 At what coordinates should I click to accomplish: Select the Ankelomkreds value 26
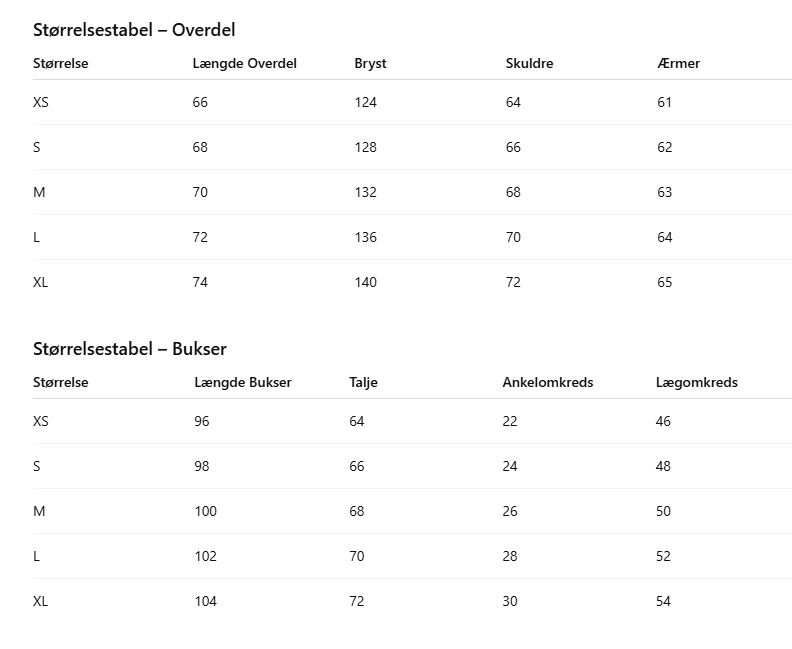click(x=510, y=512)
